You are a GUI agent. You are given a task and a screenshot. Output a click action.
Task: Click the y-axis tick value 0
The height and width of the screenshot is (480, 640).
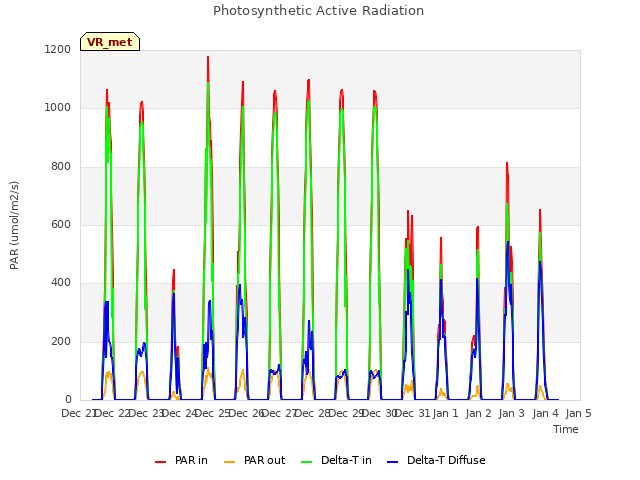tap(68, 400)
